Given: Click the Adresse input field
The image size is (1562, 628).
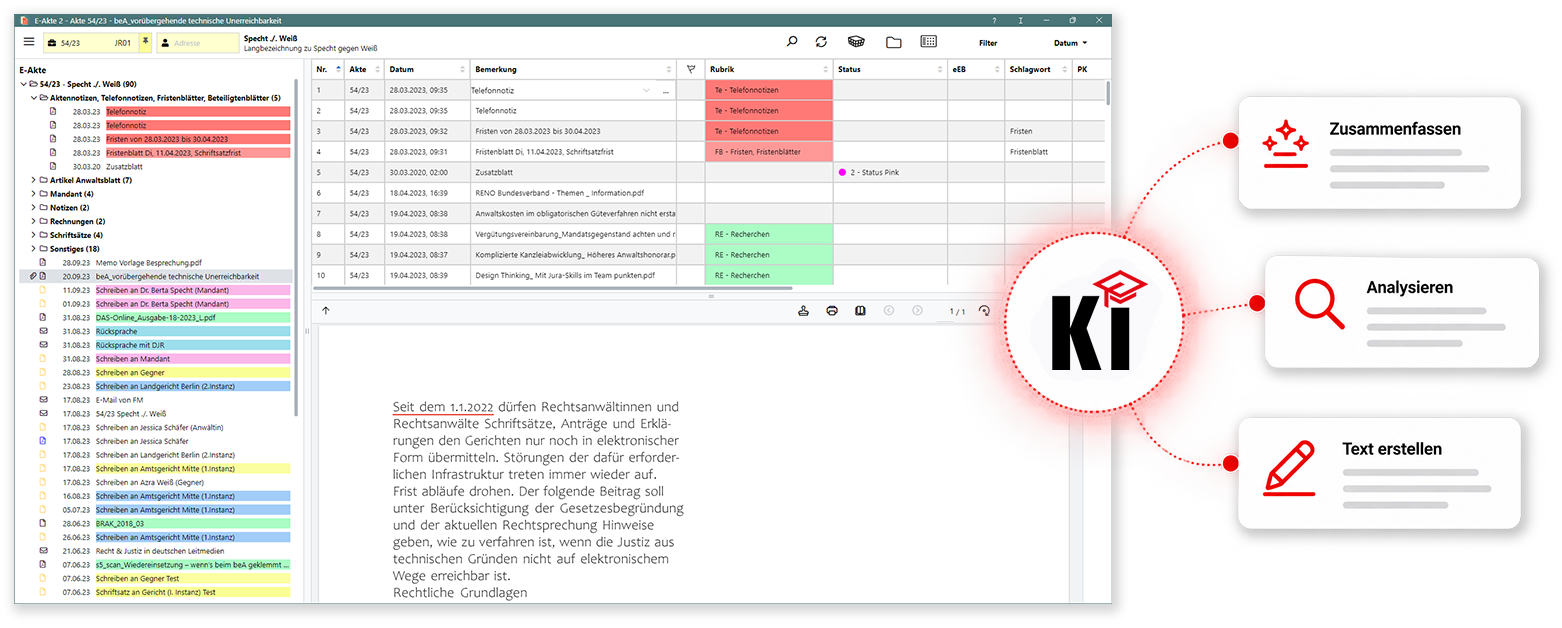Looking at the screenshot, I should point(196,43).
